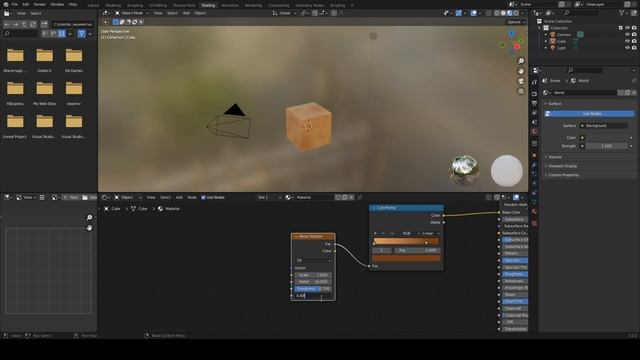
Task: Open the ColorRamp Linear interpolation dropdown
Action: click(x=430, y=233)
